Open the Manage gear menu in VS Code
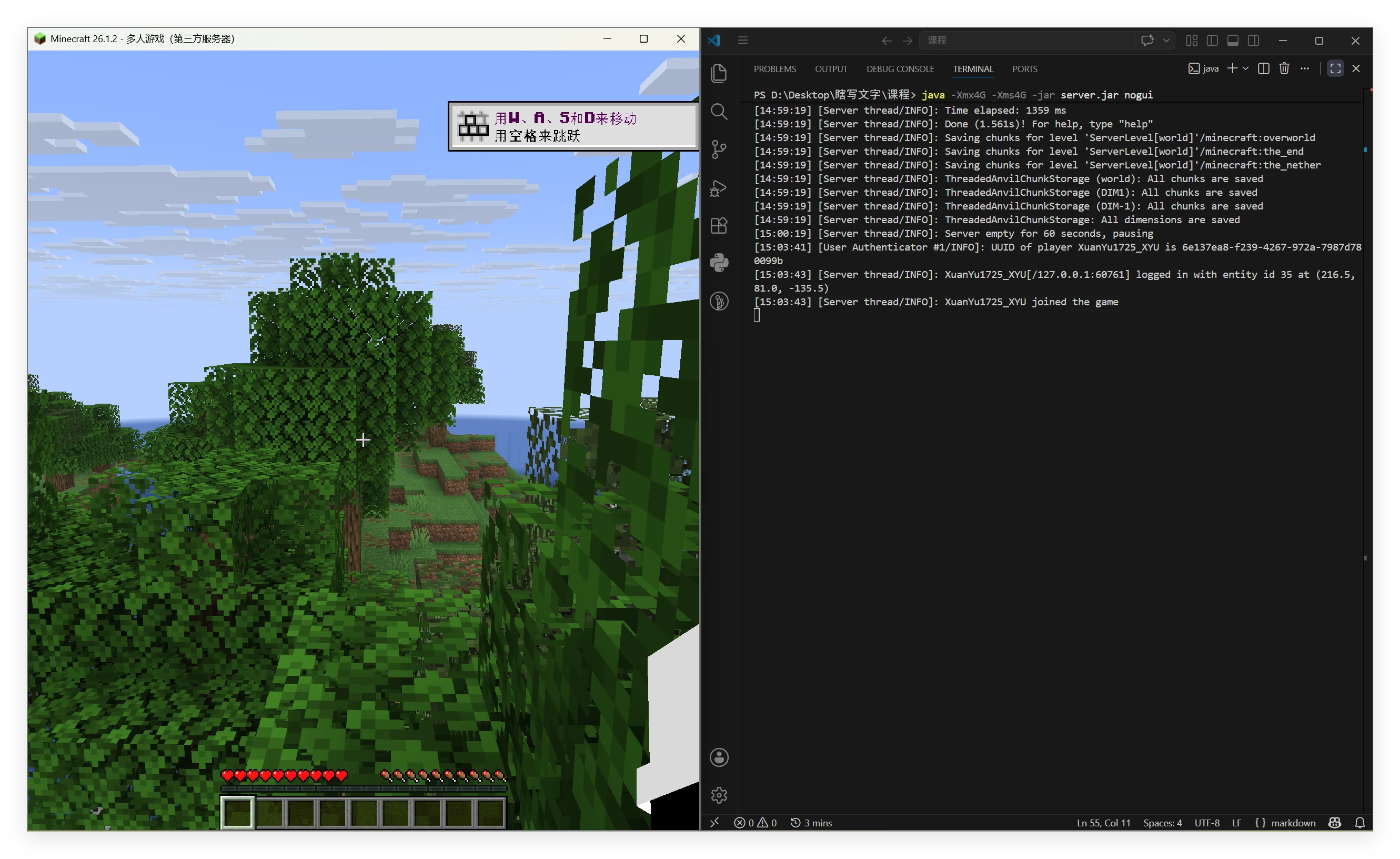 tap(719, 795)
